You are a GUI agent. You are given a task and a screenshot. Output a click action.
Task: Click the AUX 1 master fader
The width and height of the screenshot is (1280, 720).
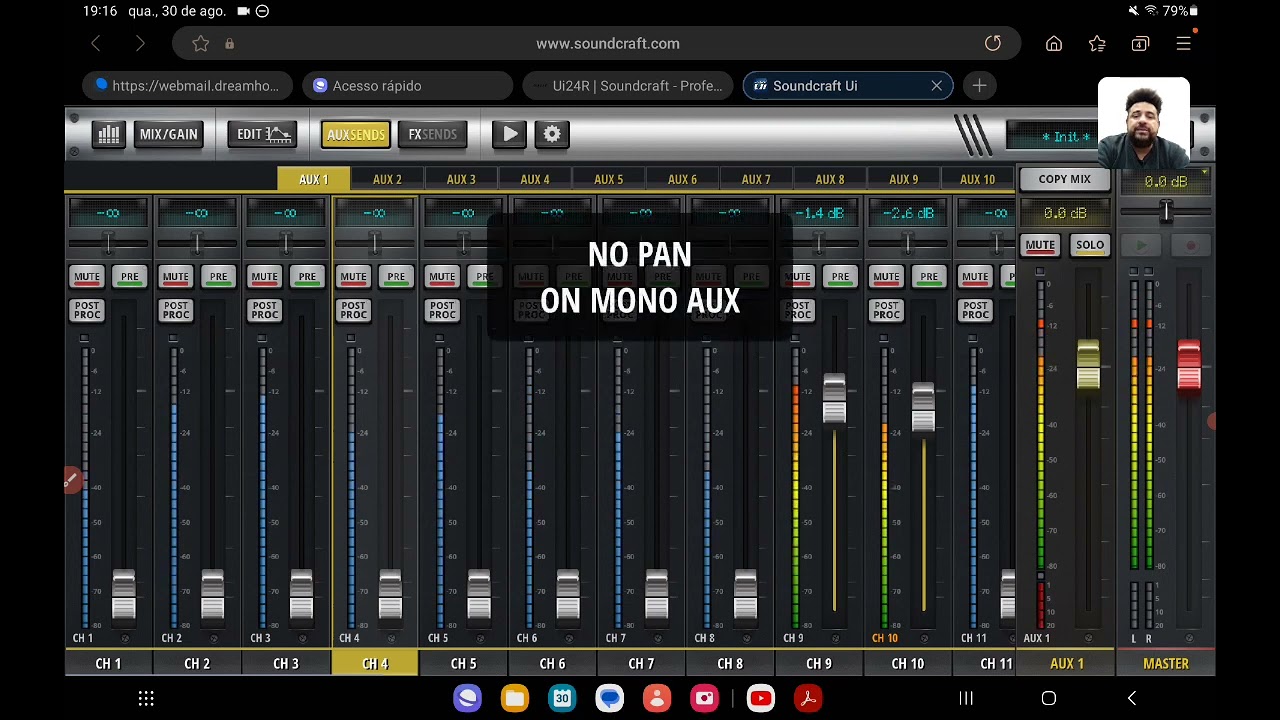coord(1088,364)
